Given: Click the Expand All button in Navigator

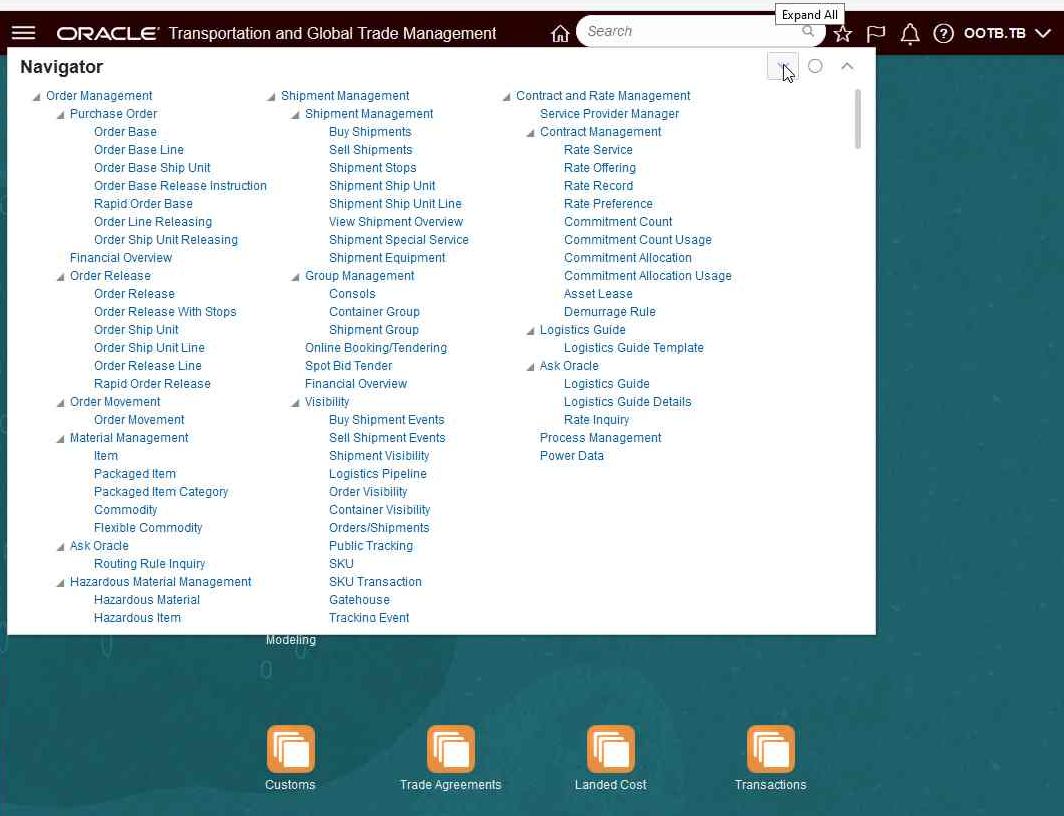Looking at the screenshot, I should point(782,66).
